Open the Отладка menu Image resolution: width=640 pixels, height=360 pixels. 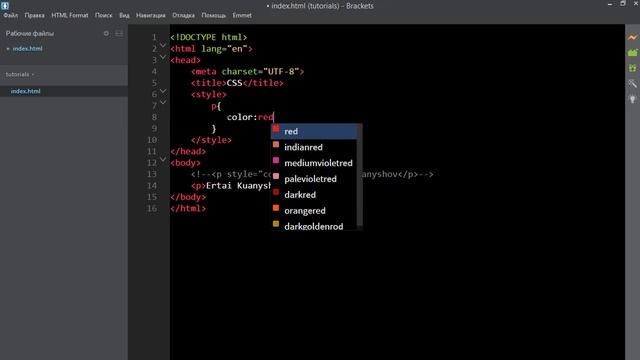pos(183,16)
